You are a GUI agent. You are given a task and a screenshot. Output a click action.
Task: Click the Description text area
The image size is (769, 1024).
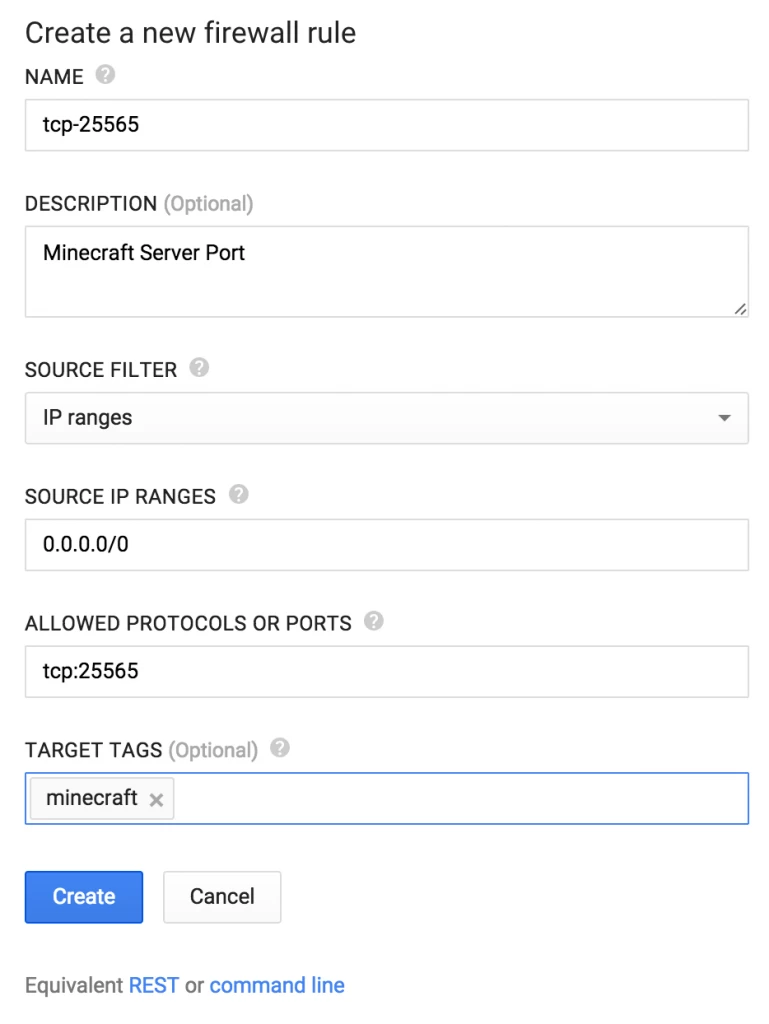(x=386, y=272)
